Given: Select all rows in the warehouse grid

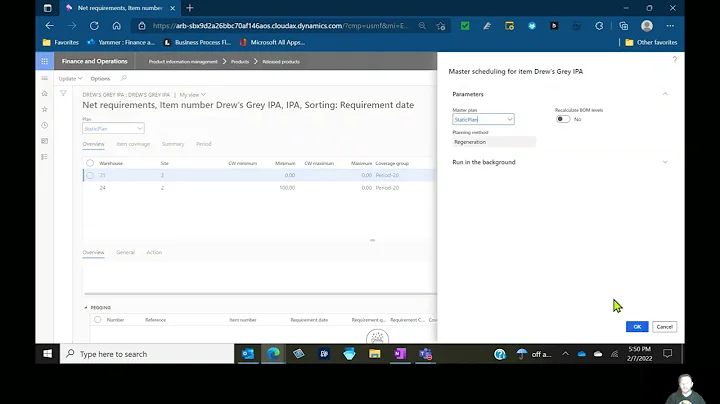Looking at the screenshot, I should pyautogui.click(x=90, y=163).
